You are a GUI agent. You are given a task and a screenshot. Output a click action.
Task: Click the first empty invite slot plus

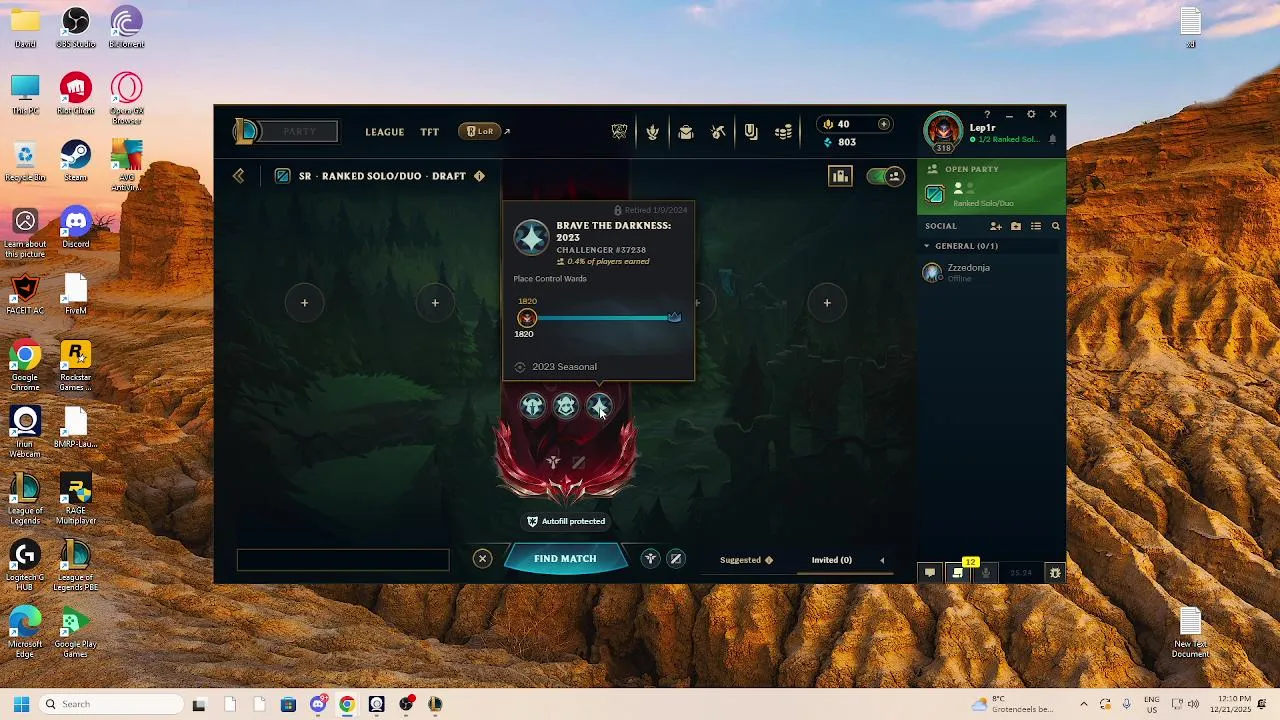point(304,303)
